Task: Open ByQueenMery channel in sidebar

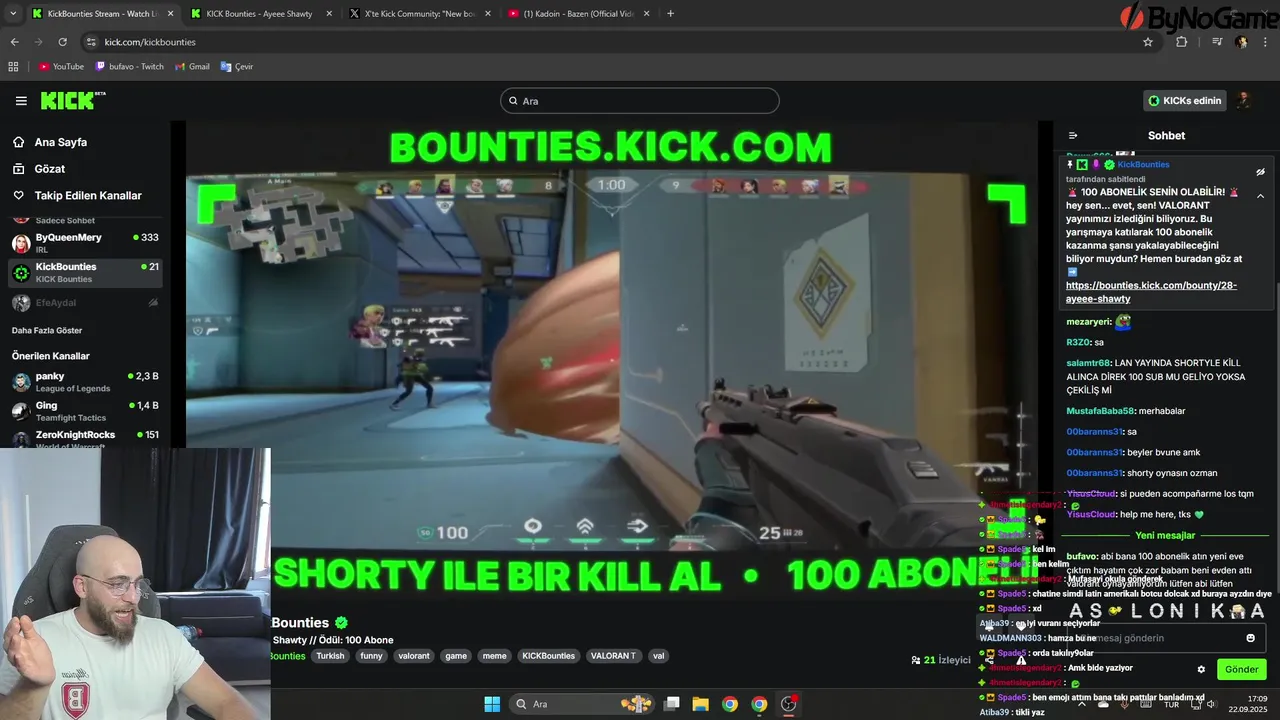Action: pos(86,243)
